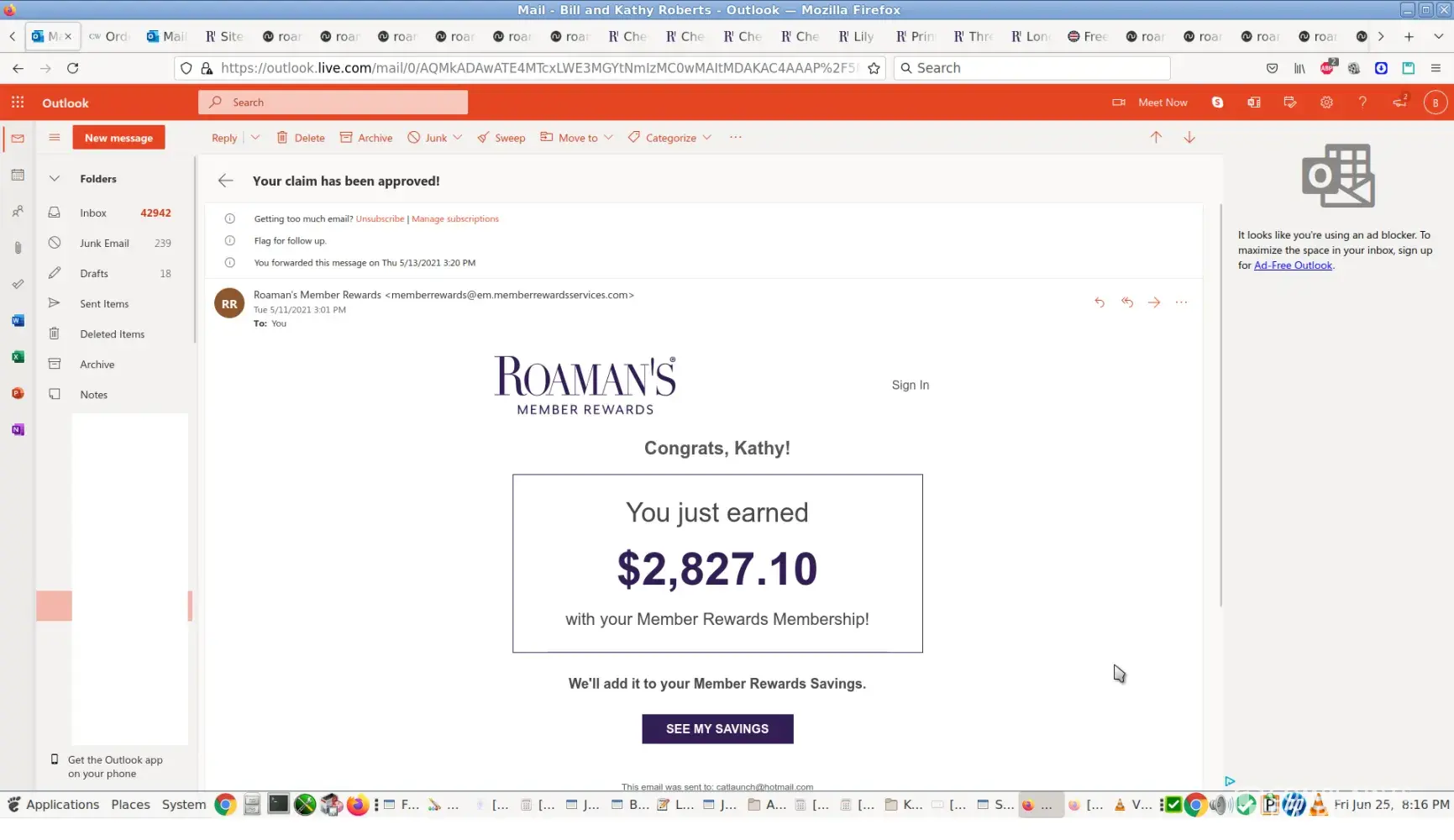Screen dimensions: 1454x840
Task: Click the New message button
Action: (118, 138)
